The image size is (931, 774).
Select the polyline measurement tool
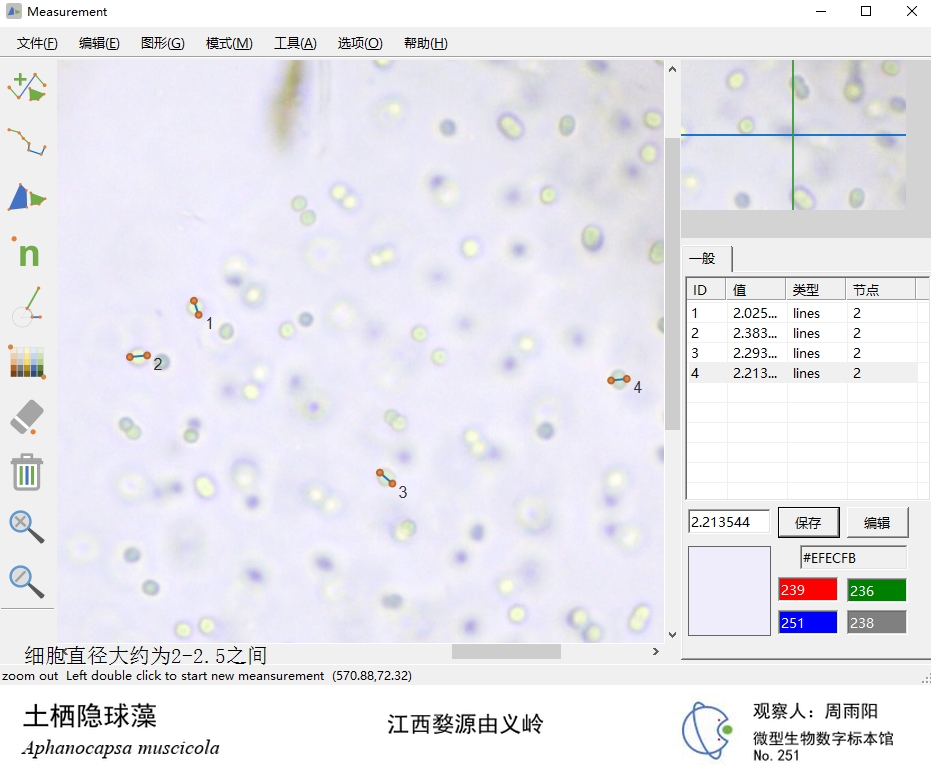[x=27, y=142]
